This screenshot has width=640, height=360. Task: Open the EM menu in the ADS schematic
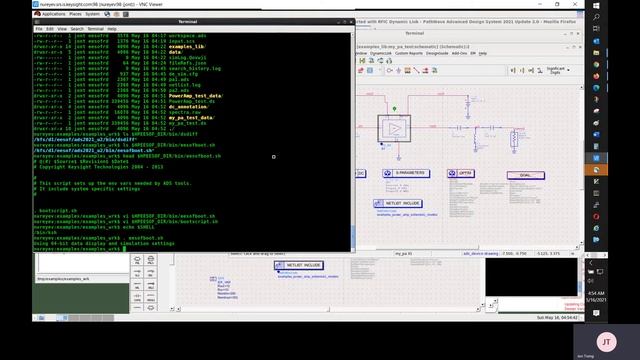(x=473, y=53)
